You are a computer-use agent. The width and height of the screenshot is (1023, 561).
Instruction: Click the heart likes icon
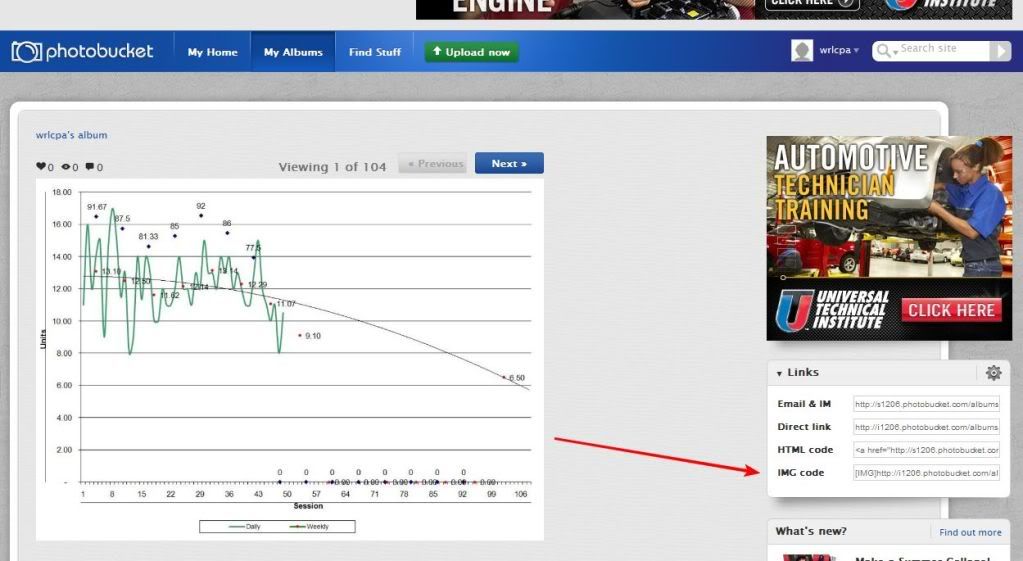coord(41,167)
